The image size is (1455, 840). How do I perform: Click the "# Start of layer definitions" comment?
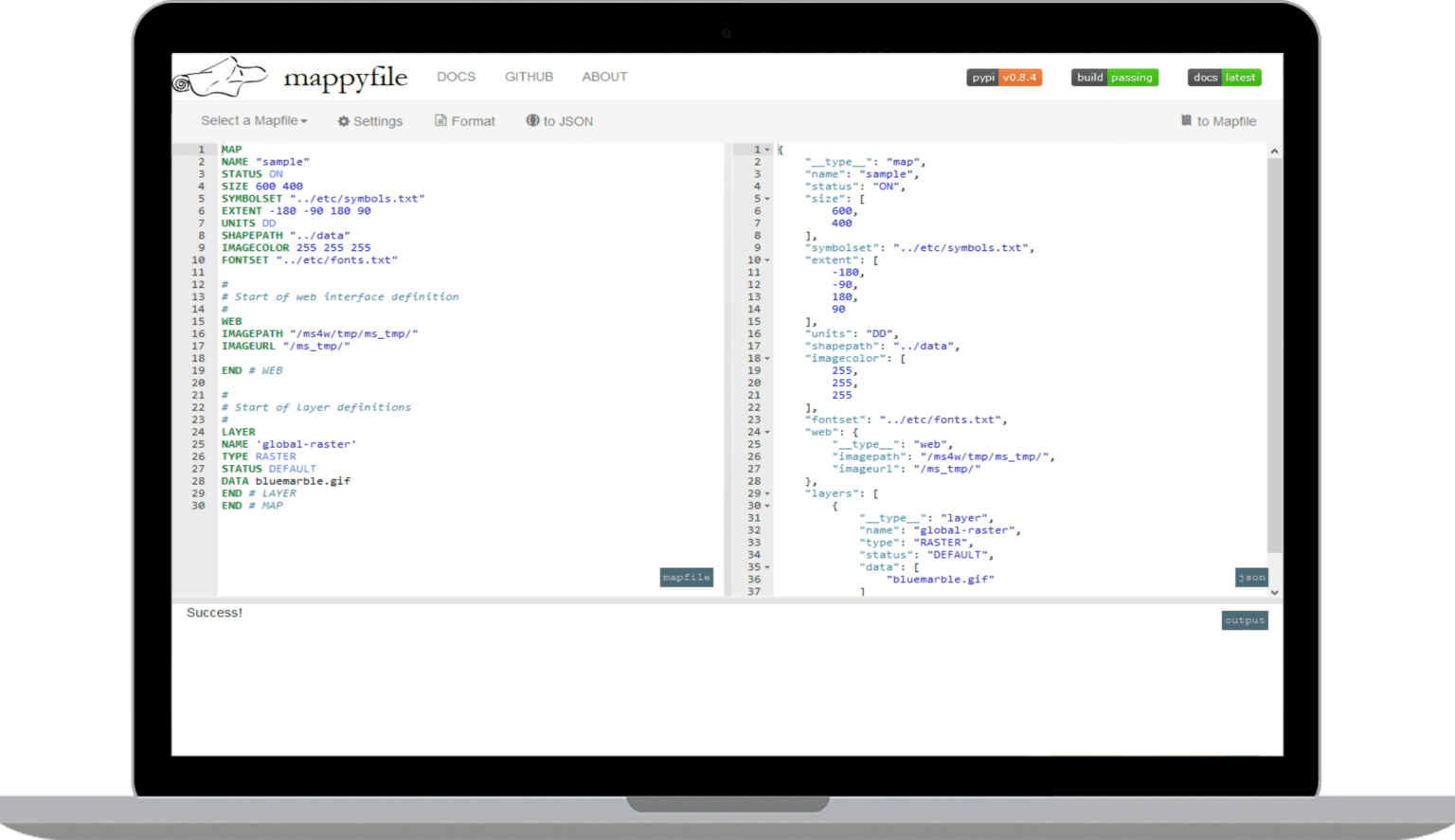click(316, 408)
